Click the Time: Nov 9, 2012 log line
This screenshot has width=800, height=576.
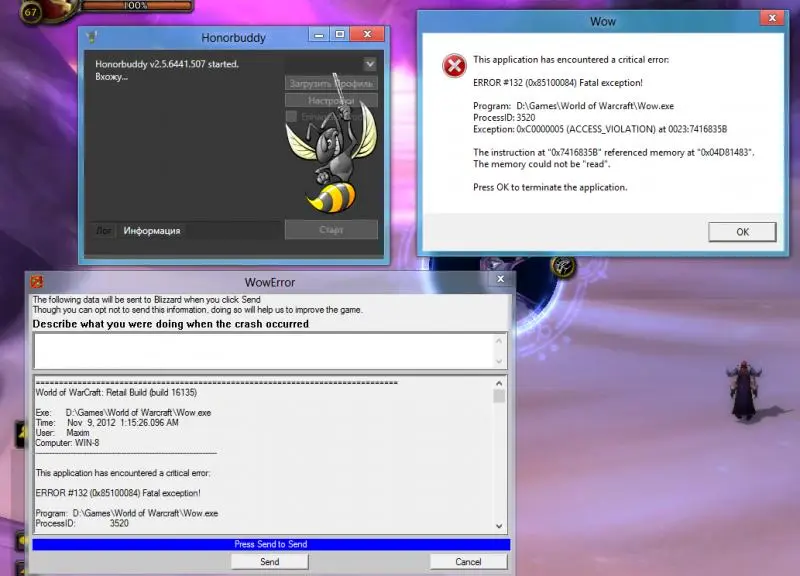pyautogui.click(x=107, y=422)
